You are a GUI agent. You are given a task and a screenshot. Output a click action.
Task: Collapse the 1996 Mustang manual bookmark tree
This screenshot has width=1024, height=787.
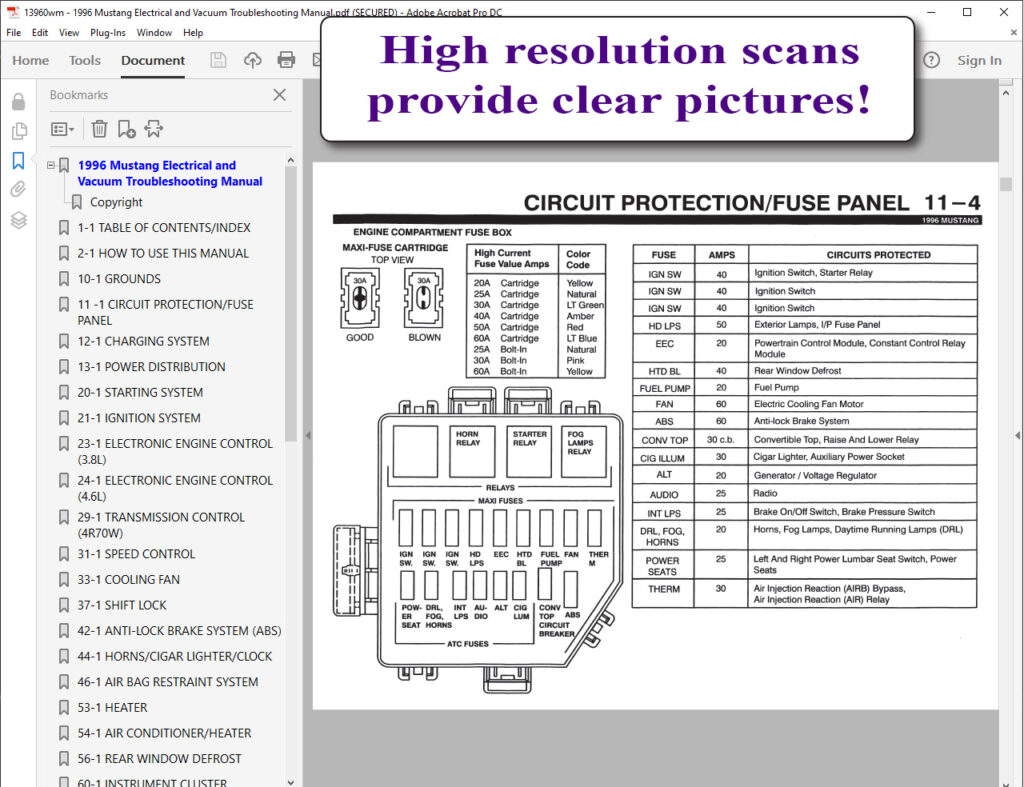tap(50, 165)
